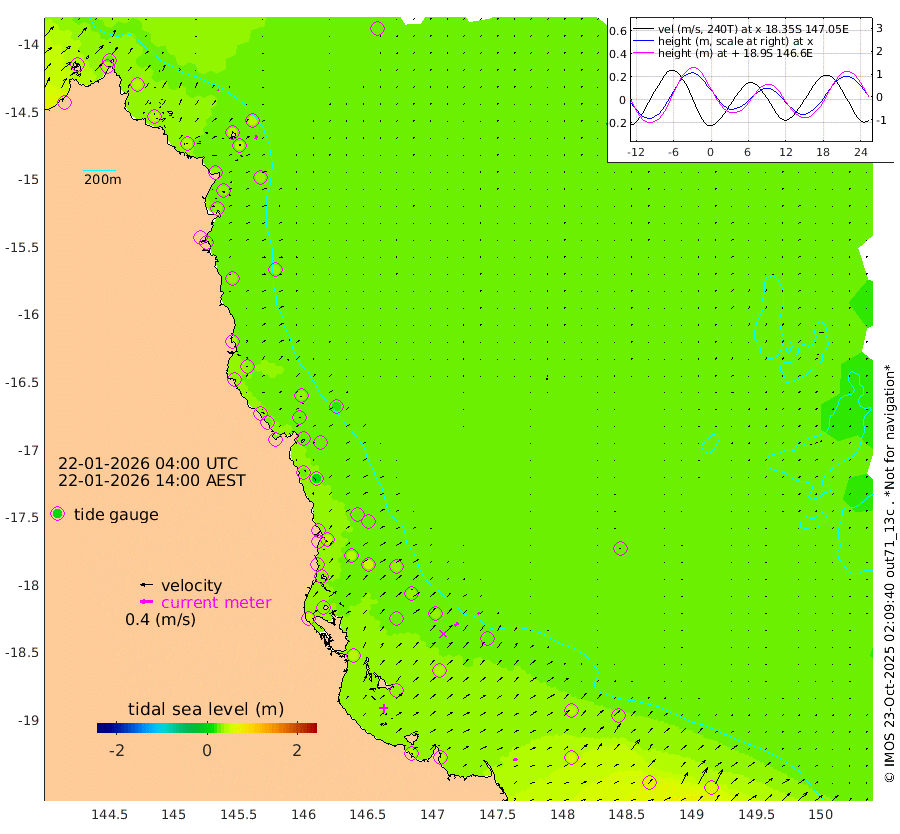900x834 pixels.
Task: Click the blue line sample in inset legend
Action: pos(643,41)
